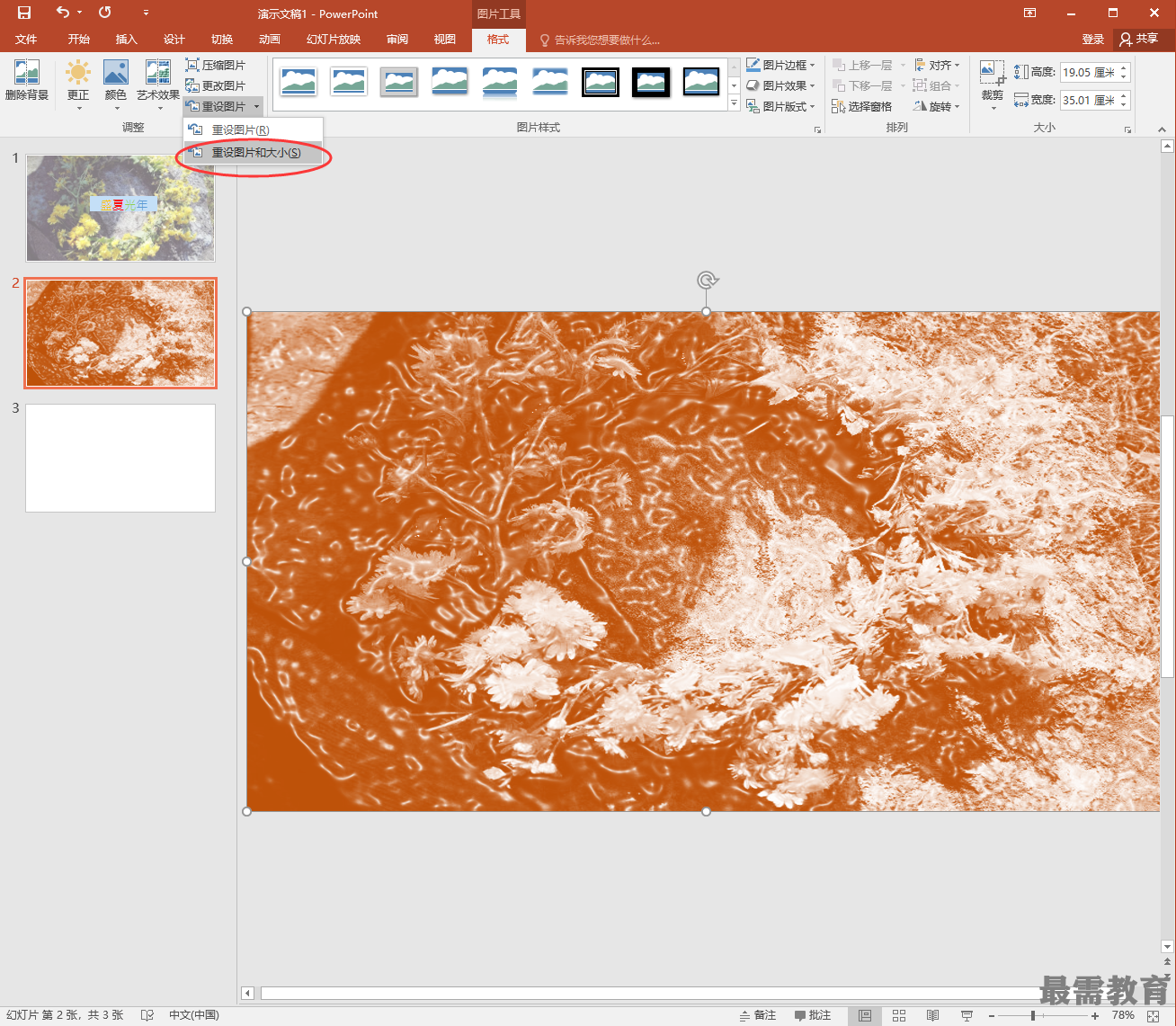Start slide show from status bar icon
The image size is (1176, 1026).
coord(967,1015)
